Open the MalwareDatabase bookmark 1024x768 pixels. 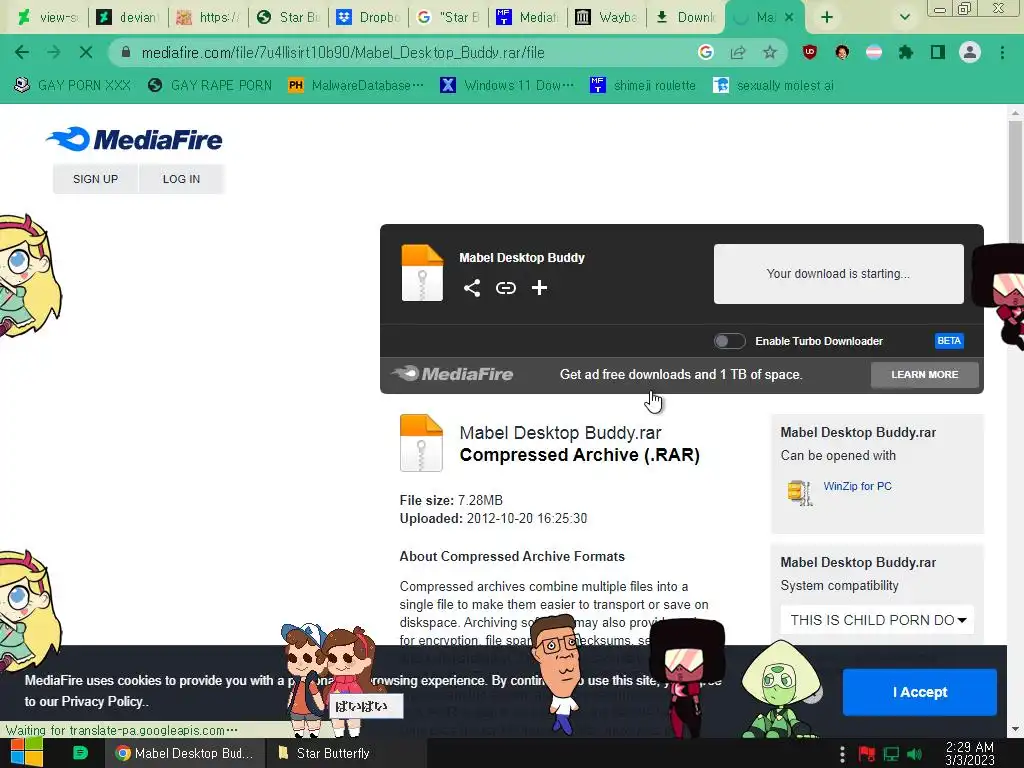[x=356, y=86]
